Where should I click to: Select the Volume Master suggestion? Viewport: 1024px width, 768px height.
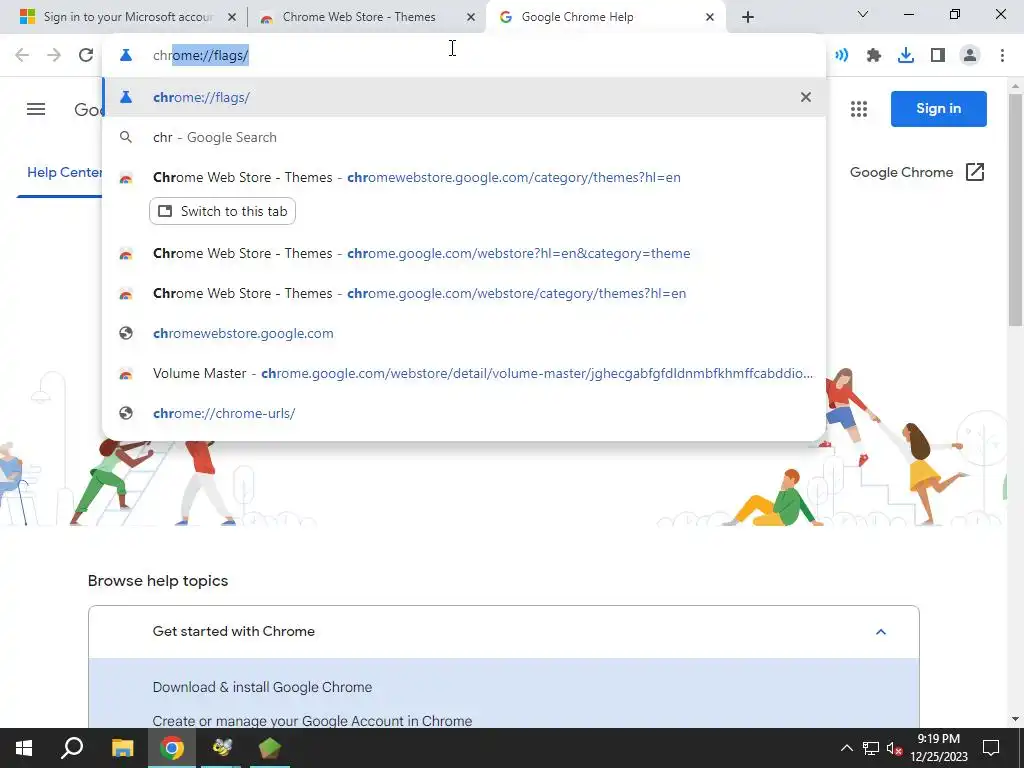[x=464, y=374]
